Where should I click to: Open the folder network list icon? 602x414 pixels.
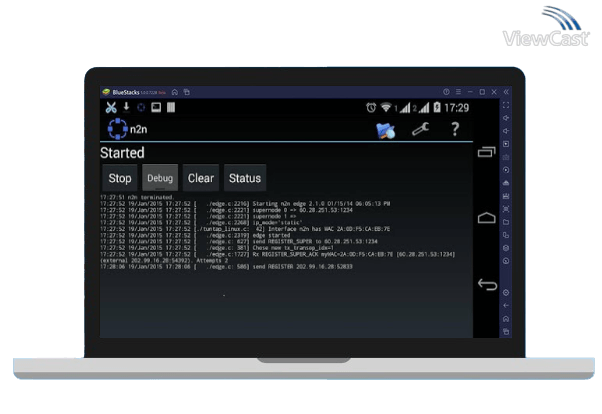(385, 130)
